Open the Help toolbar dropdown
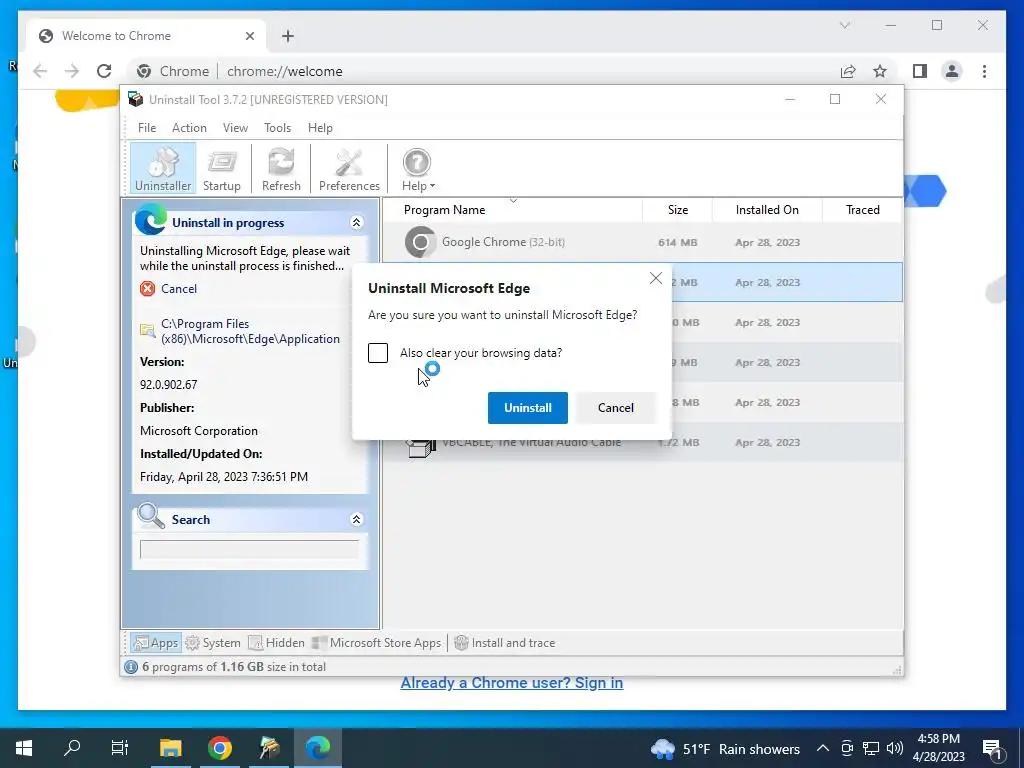The image size is (1024, 768). [417, 169]
